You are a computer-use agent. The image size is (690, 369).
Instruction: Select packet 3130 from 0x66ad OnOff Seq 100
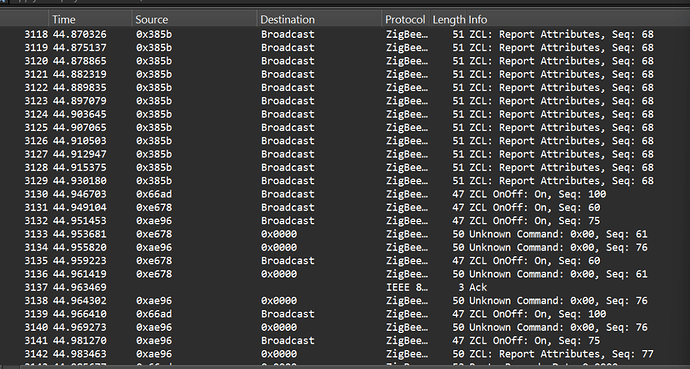click(x=345, y=194)
